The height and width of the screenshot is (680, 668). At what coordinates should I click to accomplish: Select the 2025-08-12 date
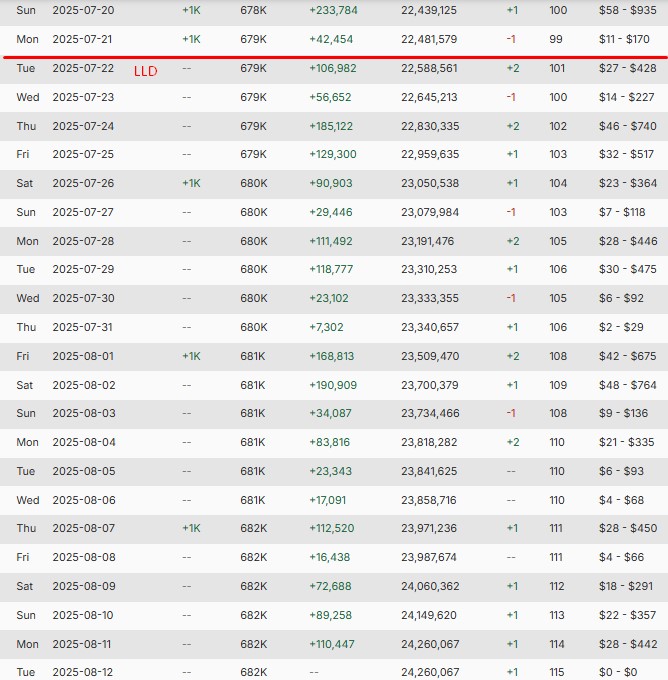click(82, 672)
